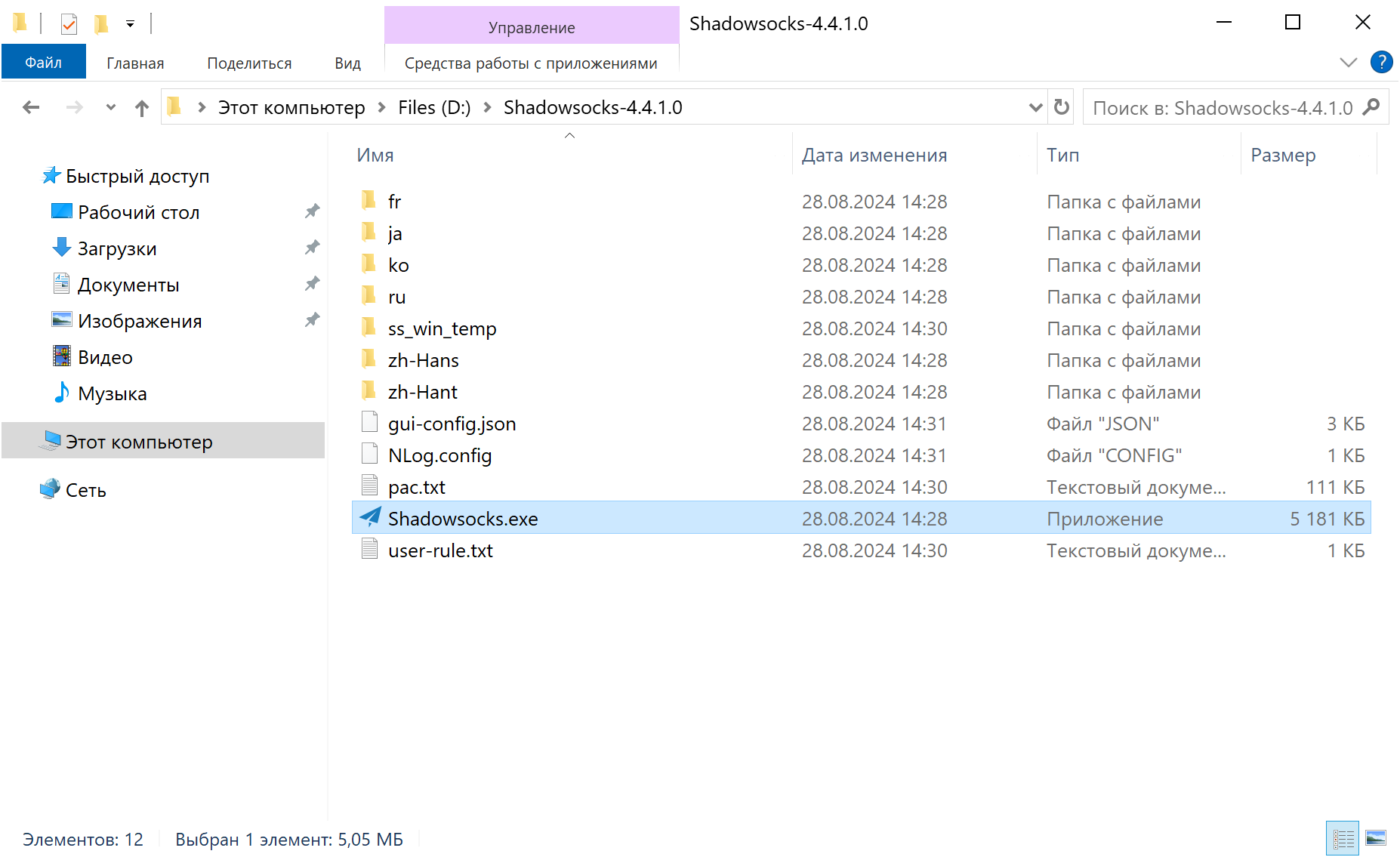Open the Файл menu tab
Screen dimensions: 1400x857
pos(44,62)
